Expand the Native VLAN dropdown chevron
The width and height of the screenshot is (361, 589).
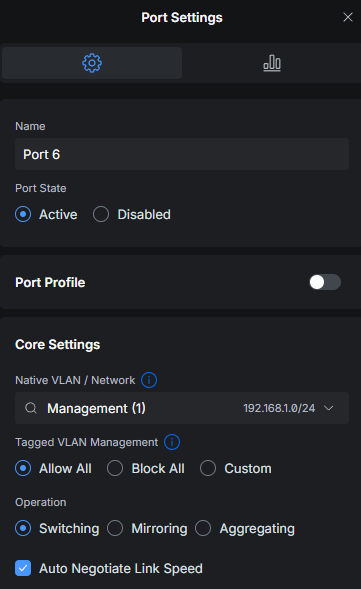pyautogui.click(x=329, y=408)
